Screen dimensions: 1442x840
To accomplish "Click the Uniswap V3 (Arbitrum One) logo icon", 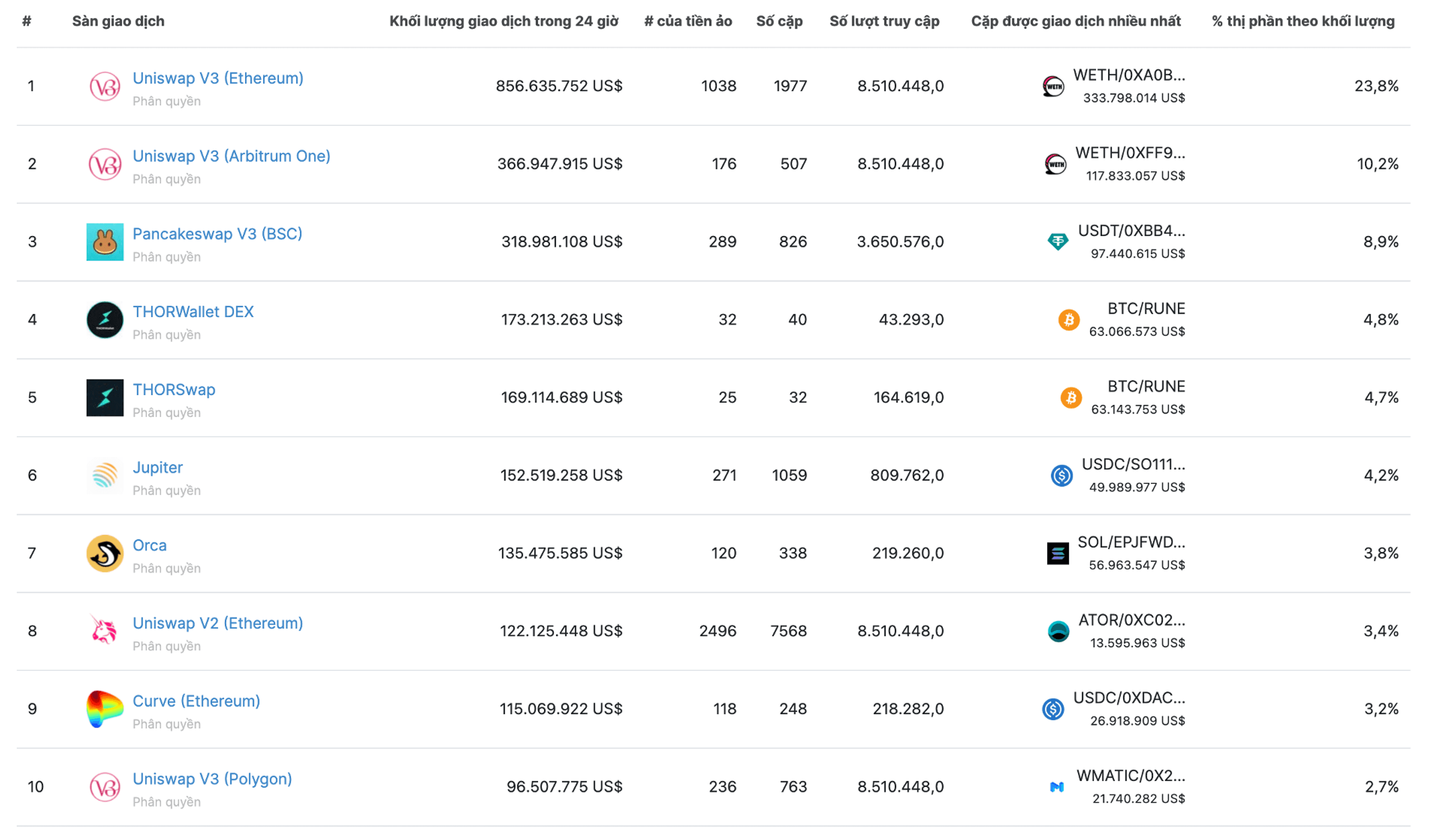I will (x=105, y=165).
